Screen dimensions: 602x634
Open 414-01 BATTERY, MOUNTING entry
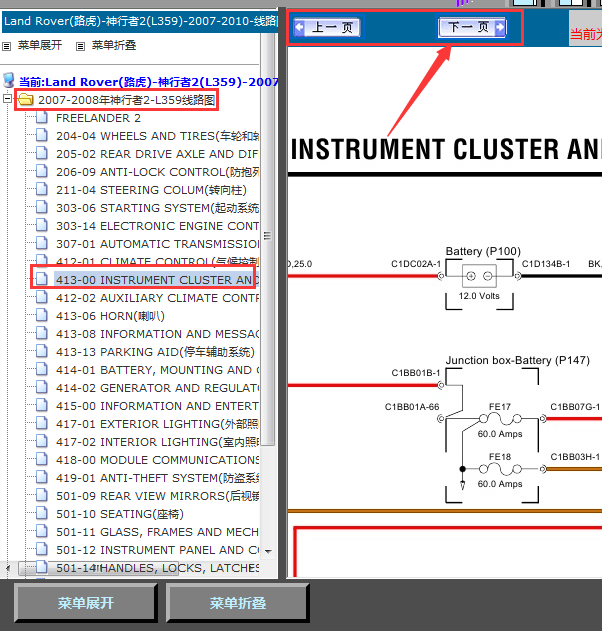[x=157, y=370]
